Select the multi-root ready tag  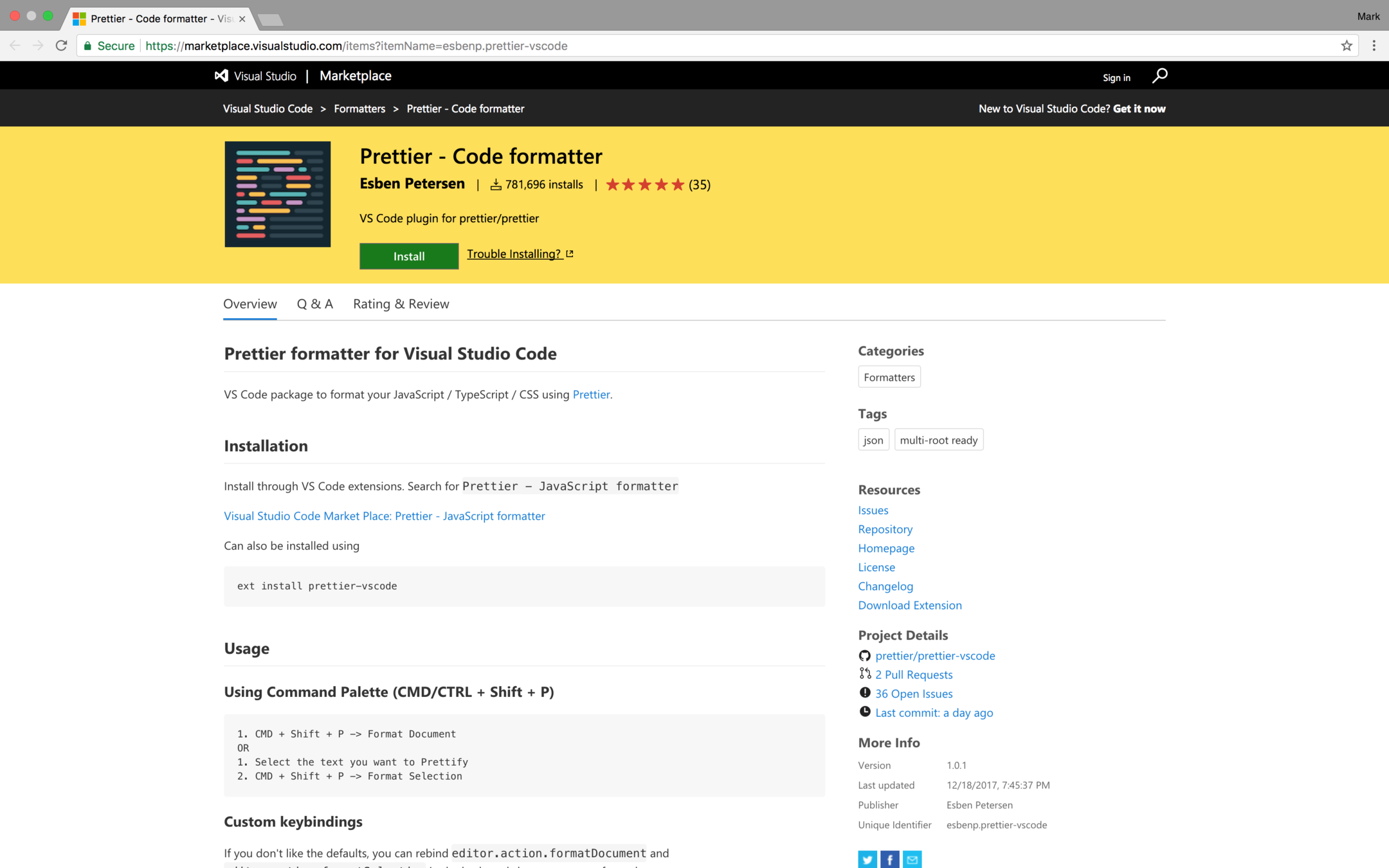tap(938, 440)
